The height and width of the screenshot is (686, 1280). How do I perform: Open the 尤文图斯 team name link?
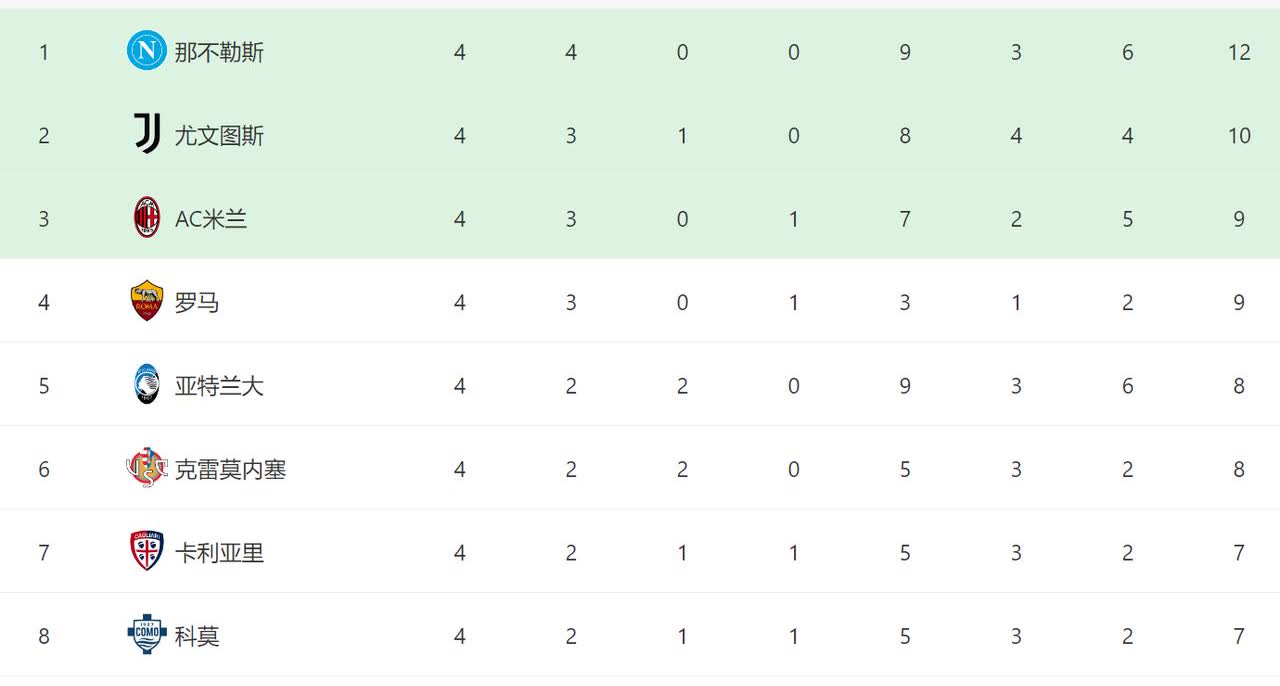[x=219, y=135]
